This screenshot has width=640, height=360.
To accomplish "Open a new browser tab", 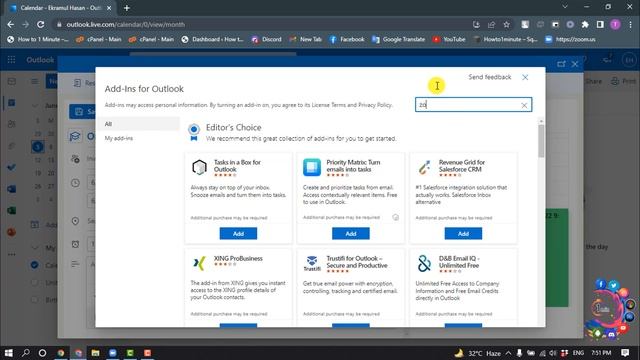I will 127,8.
